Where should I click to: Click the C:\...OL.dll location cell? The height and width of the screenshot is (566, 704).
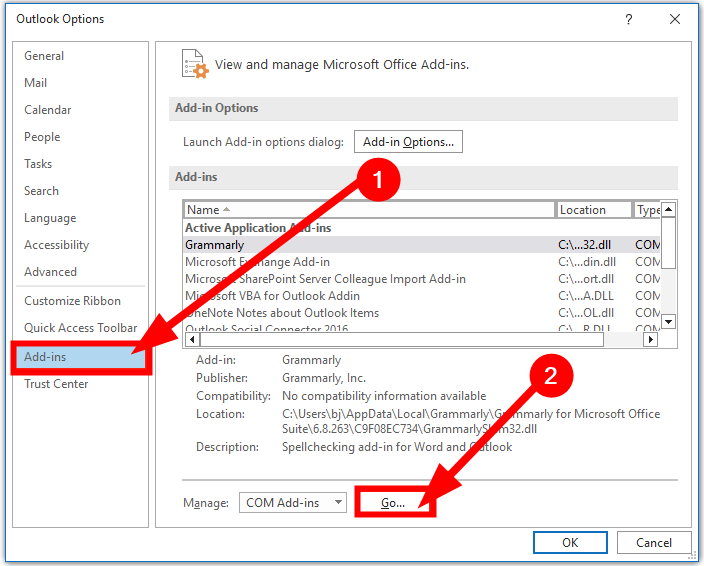click(x=585, y=313)
